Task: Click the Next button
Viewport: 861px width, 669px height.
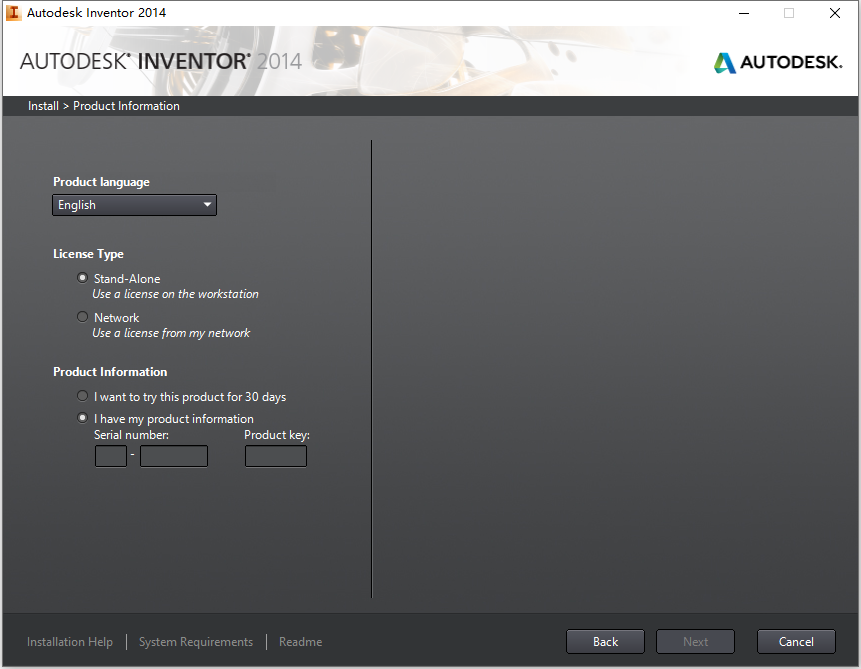Action: (695, 642)
